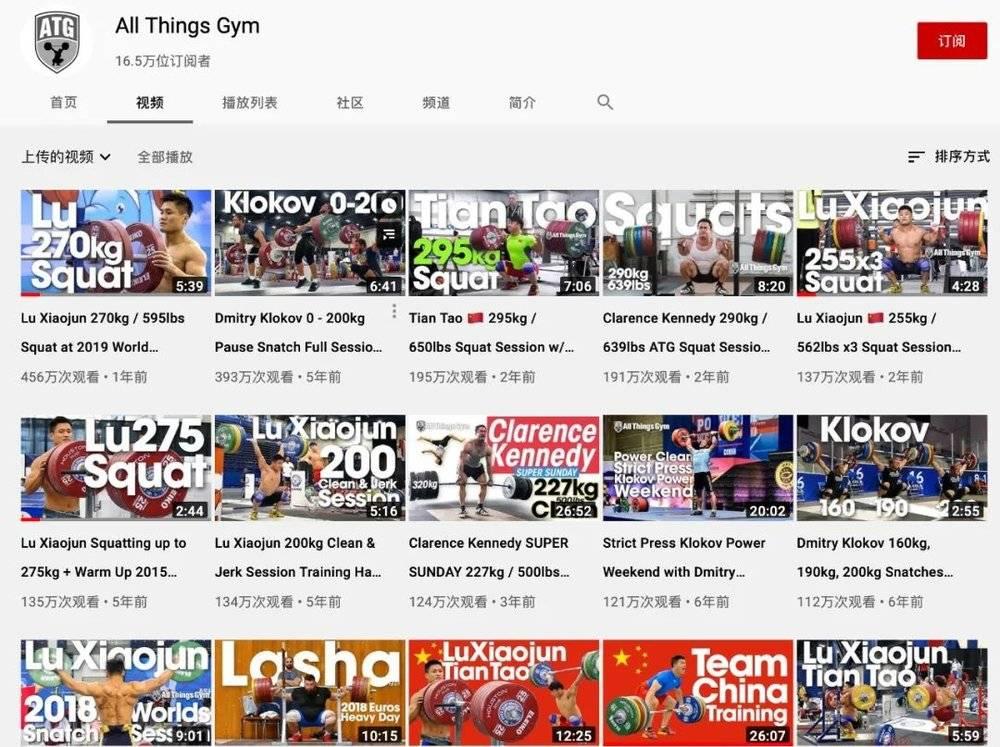Click add to queue icon on Klokov thumbnail

388,235
